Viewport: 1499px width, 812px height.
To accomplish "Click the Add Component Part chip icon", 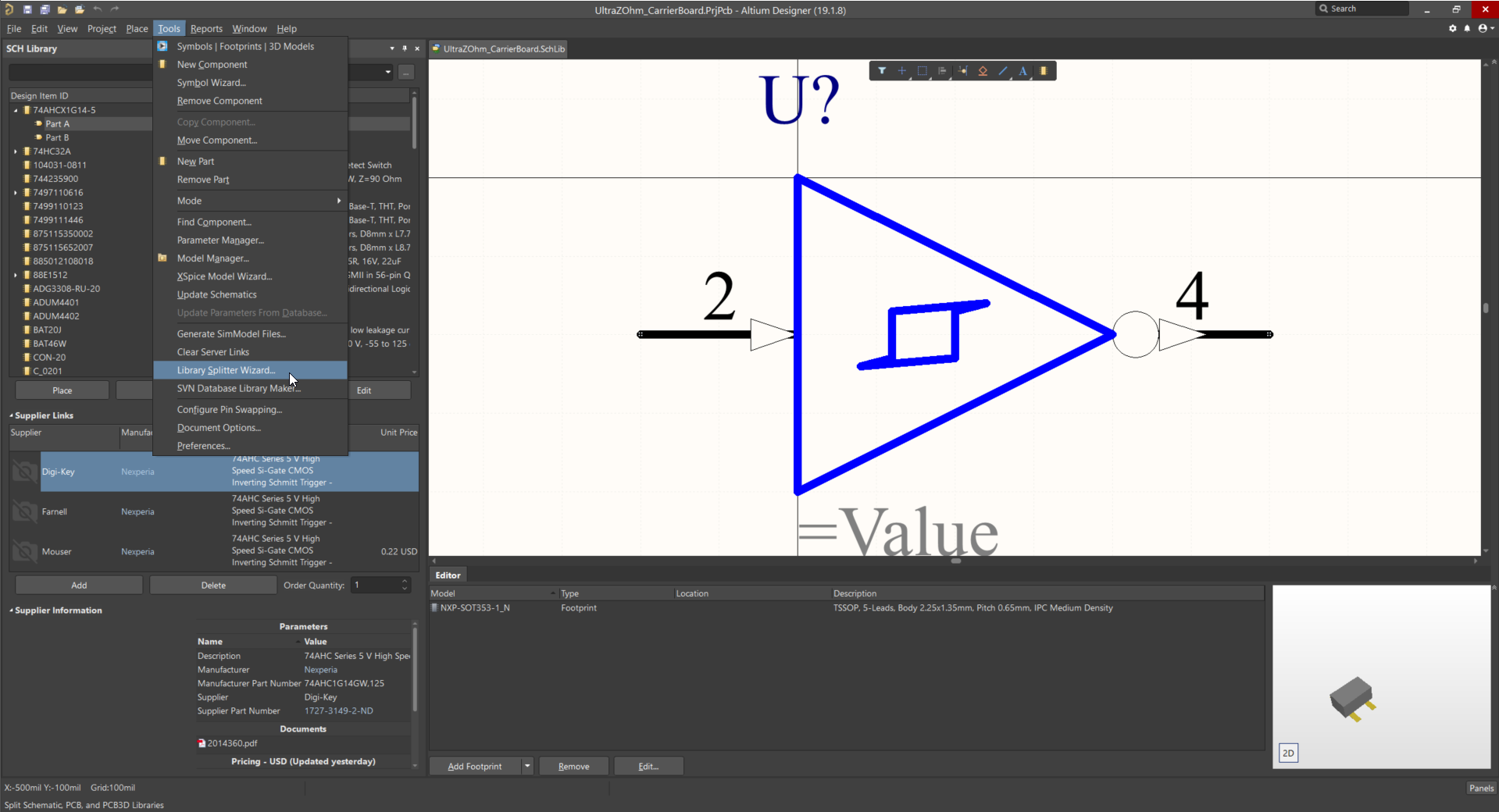I will click(x=1044, y=71).
